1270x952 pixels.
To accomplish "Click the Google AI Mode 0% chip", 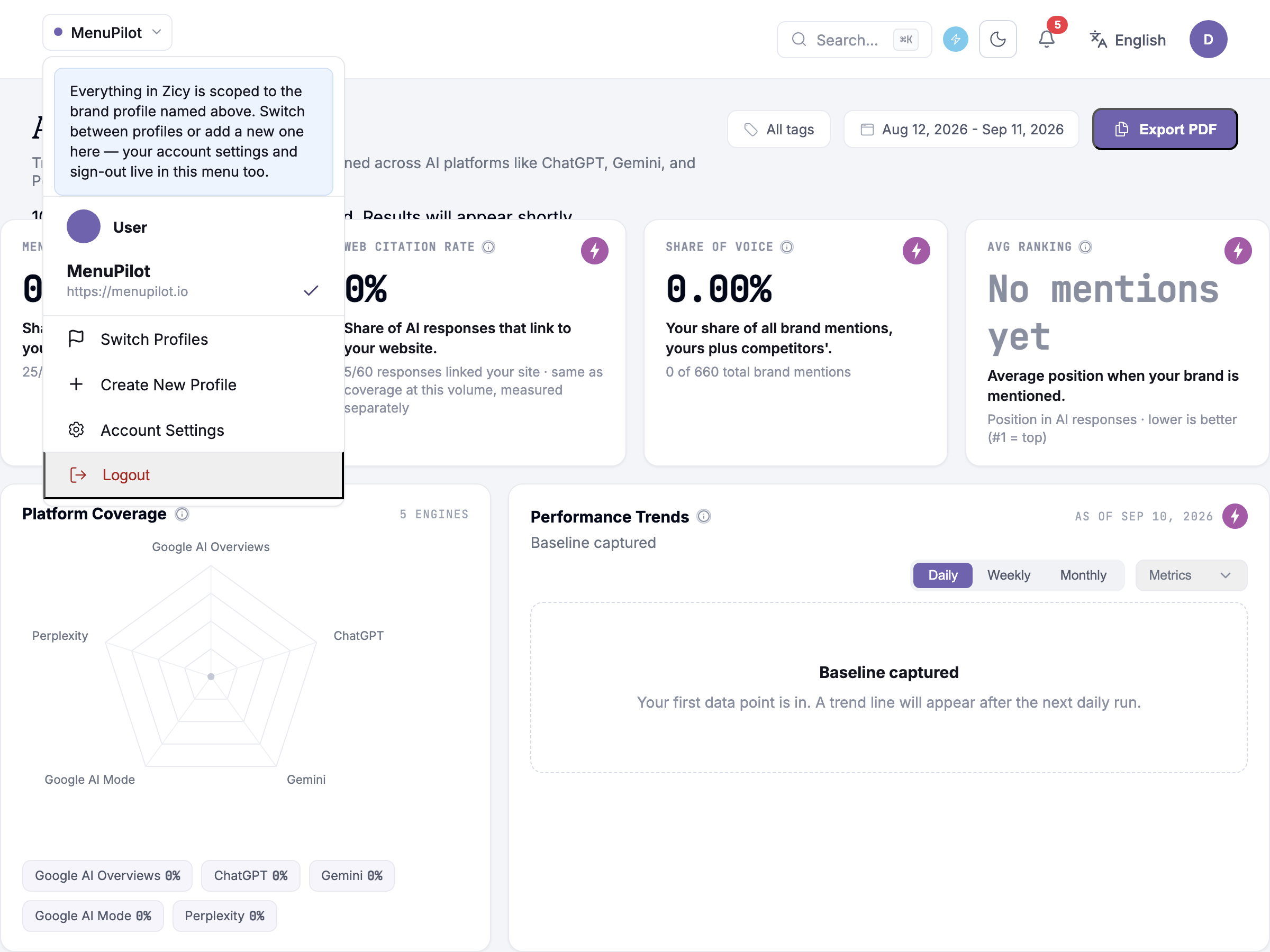I will 93,916.
